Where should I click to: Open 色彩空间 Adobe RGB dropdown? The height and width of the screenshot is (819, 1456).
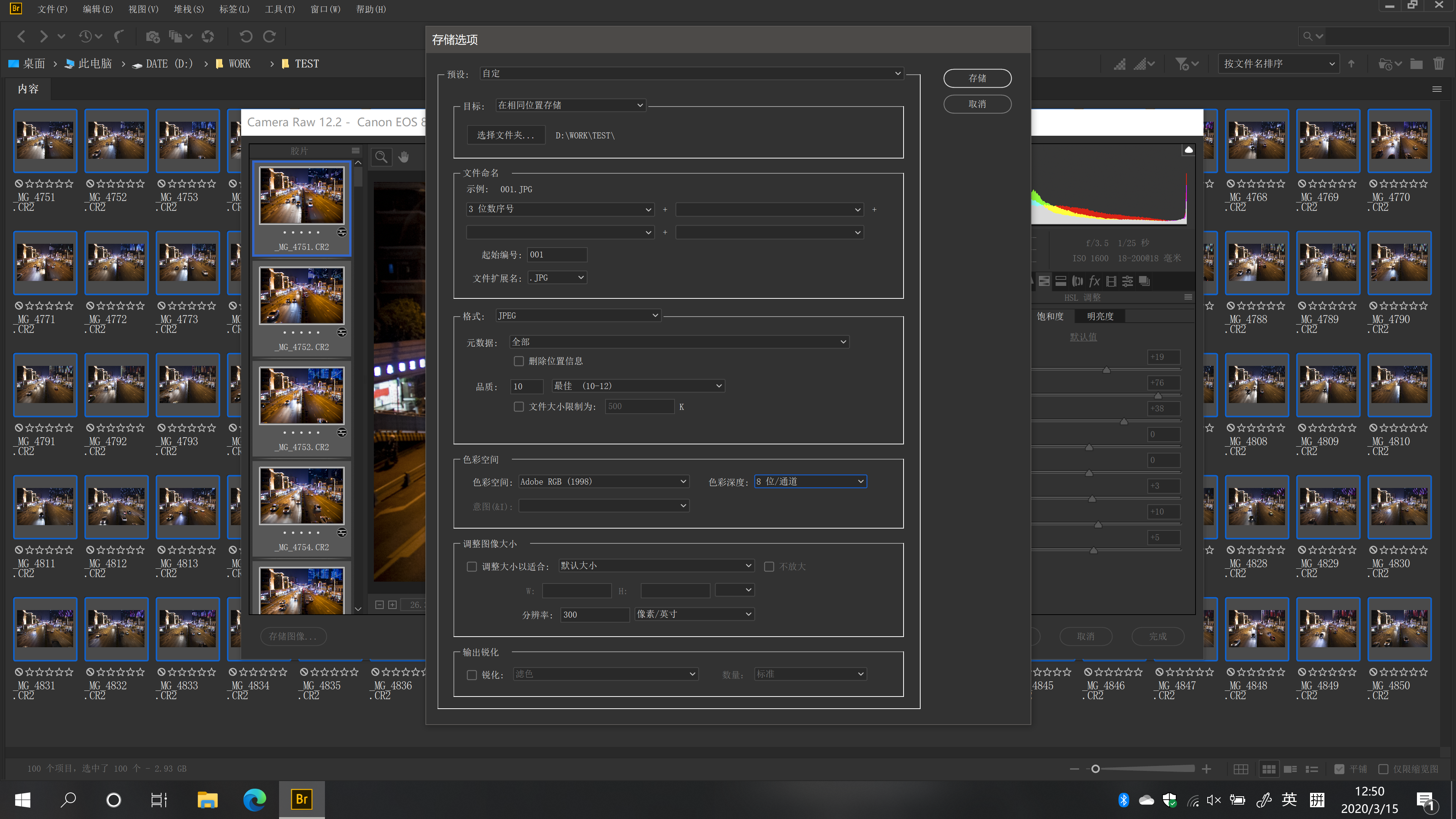[x=604, y=482]
